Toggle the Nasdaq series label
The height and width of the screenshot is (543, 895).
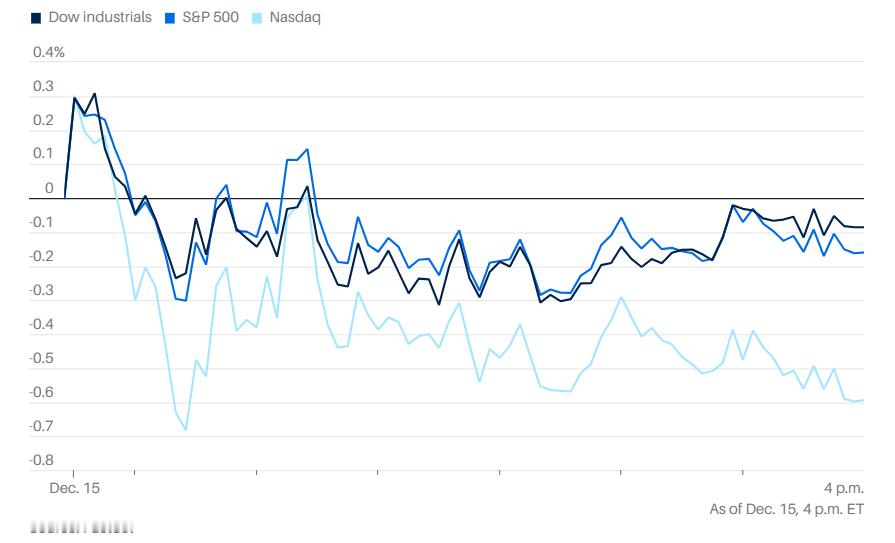pyautogui.click(x=295, y=18)
